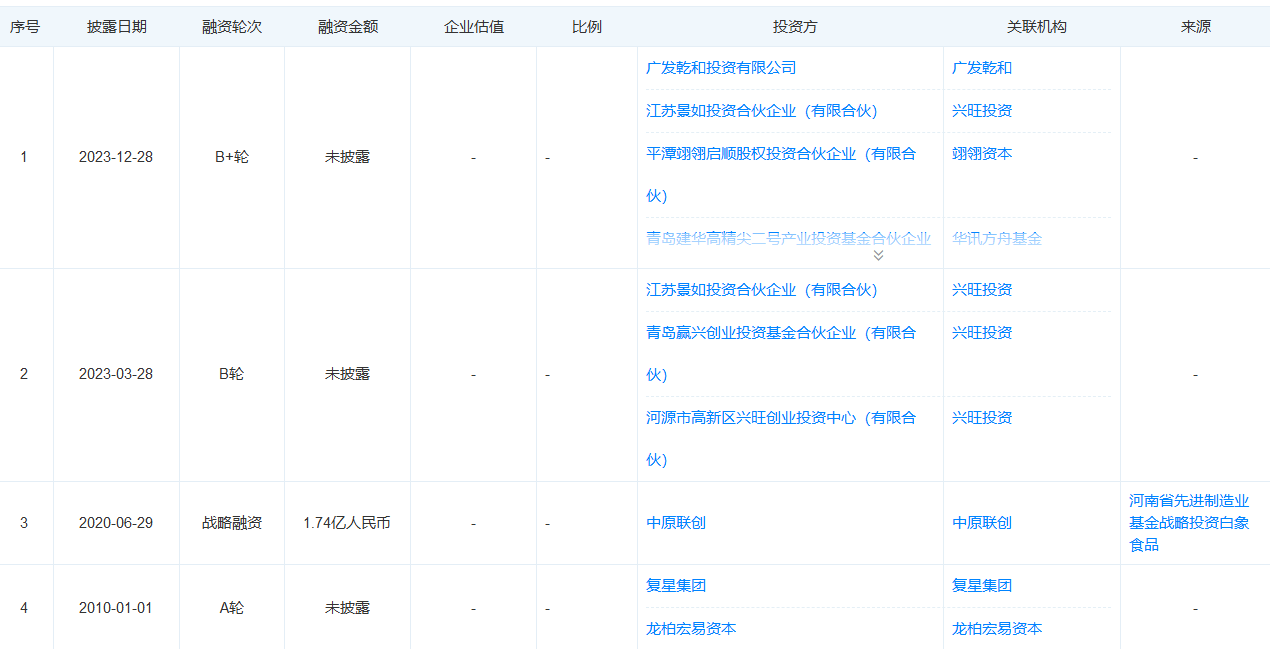Select sequence number 1 cell
1270x649 pixels.
point(25,158)
